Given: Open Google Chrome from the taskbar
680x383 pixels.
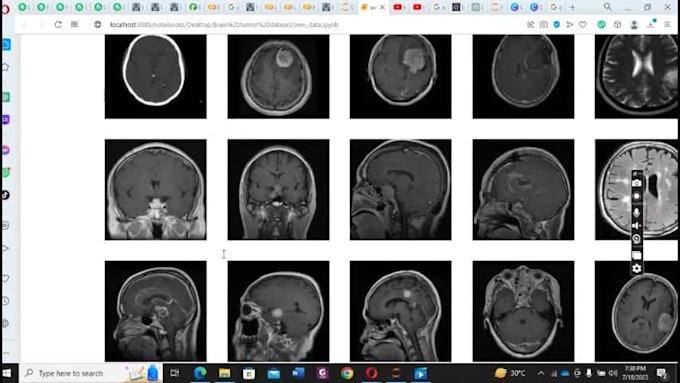Looking at the screenshot, I should pos(347,373).
